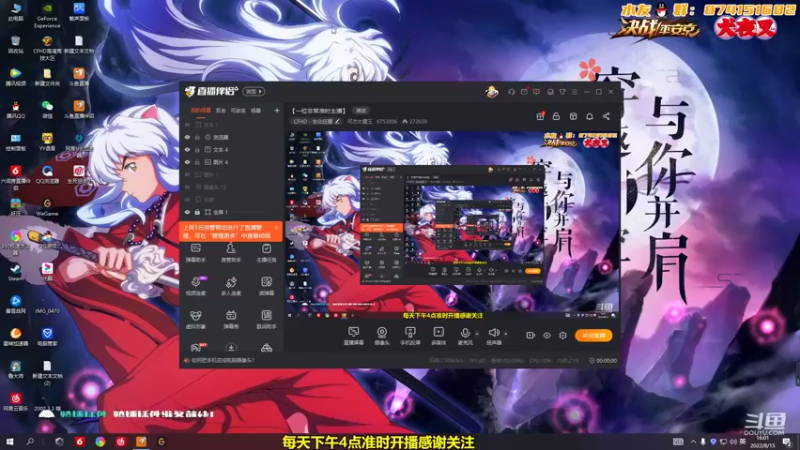Select the 我的场景 scene tab
This screenshot has height=450, width=800.
[201, 110]
